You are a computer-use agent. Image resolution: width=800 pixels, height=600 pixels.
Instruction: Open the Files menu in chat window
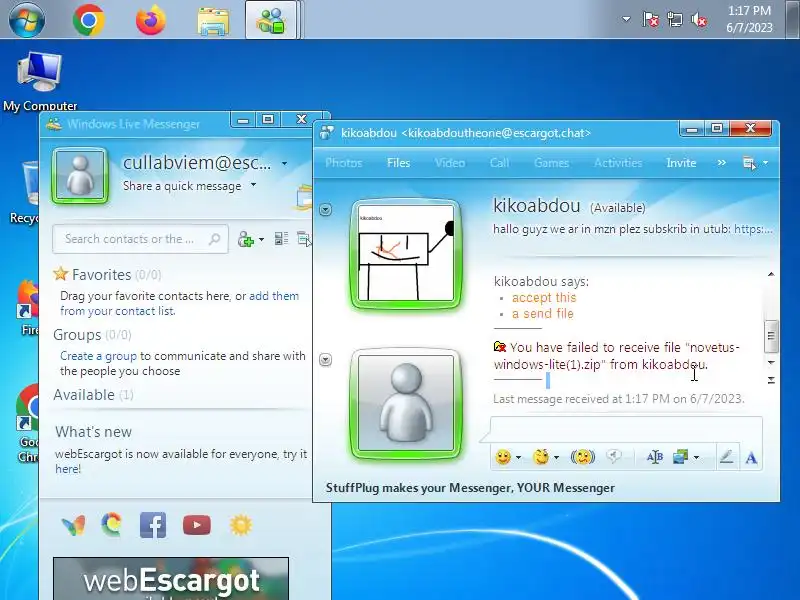tap(398, 163)
